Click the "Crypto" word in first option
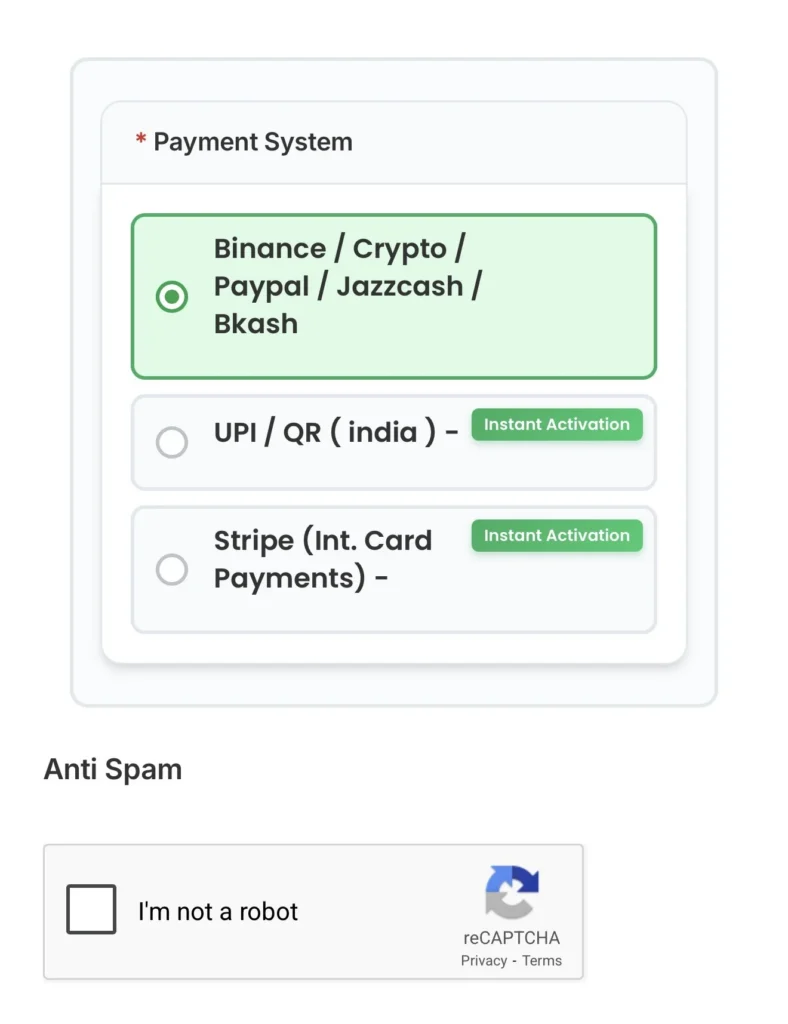The height and width of the screenshot is (1024, 788). (x=399, y=249)
